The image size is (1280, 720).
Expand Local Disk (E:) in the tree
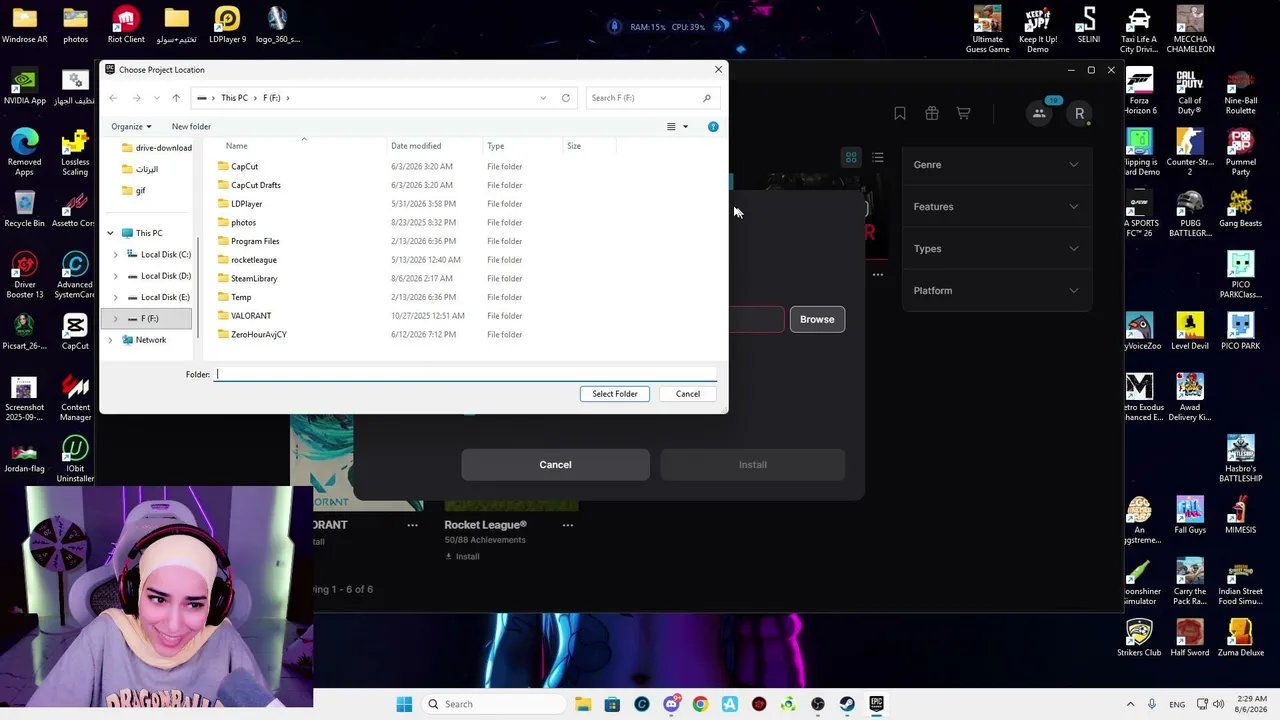coord(115,297)
